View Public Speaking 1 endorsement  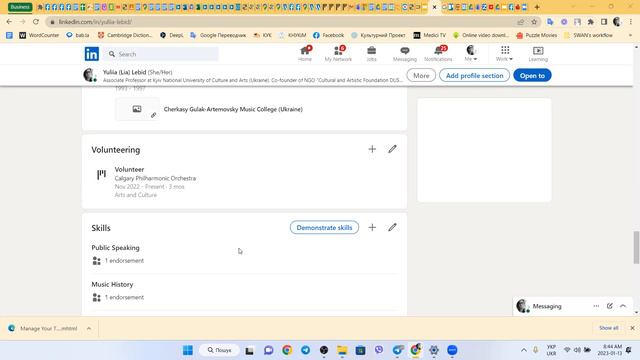pos(124,260)
